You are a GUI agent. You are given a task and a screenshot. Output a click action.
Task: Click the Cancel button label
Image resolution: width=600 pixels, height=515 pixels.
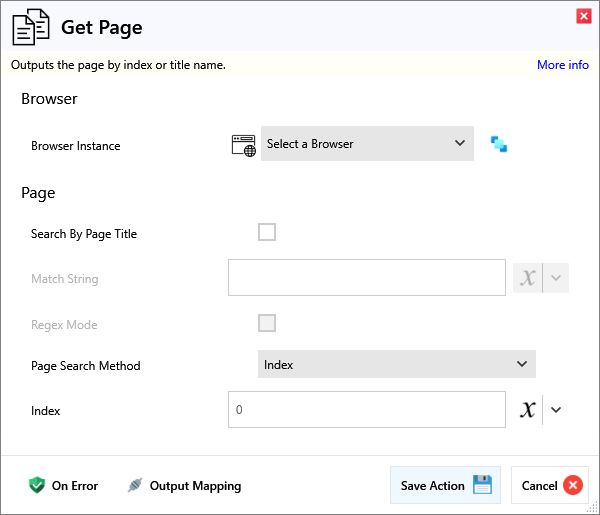(539, 485)
